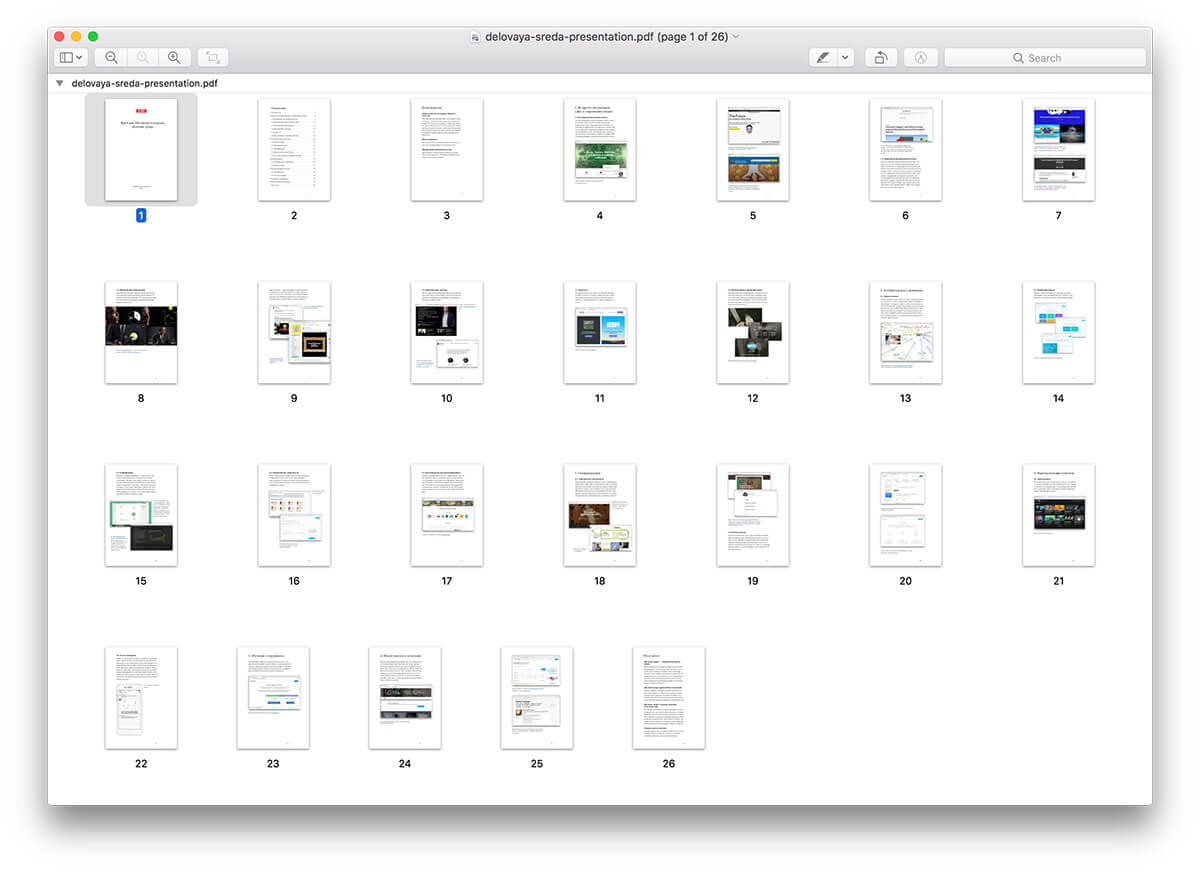
Task: Collapse the delovaya-sreda-presentation.pdf disclosure triangle
Action: tap(61, 84)
